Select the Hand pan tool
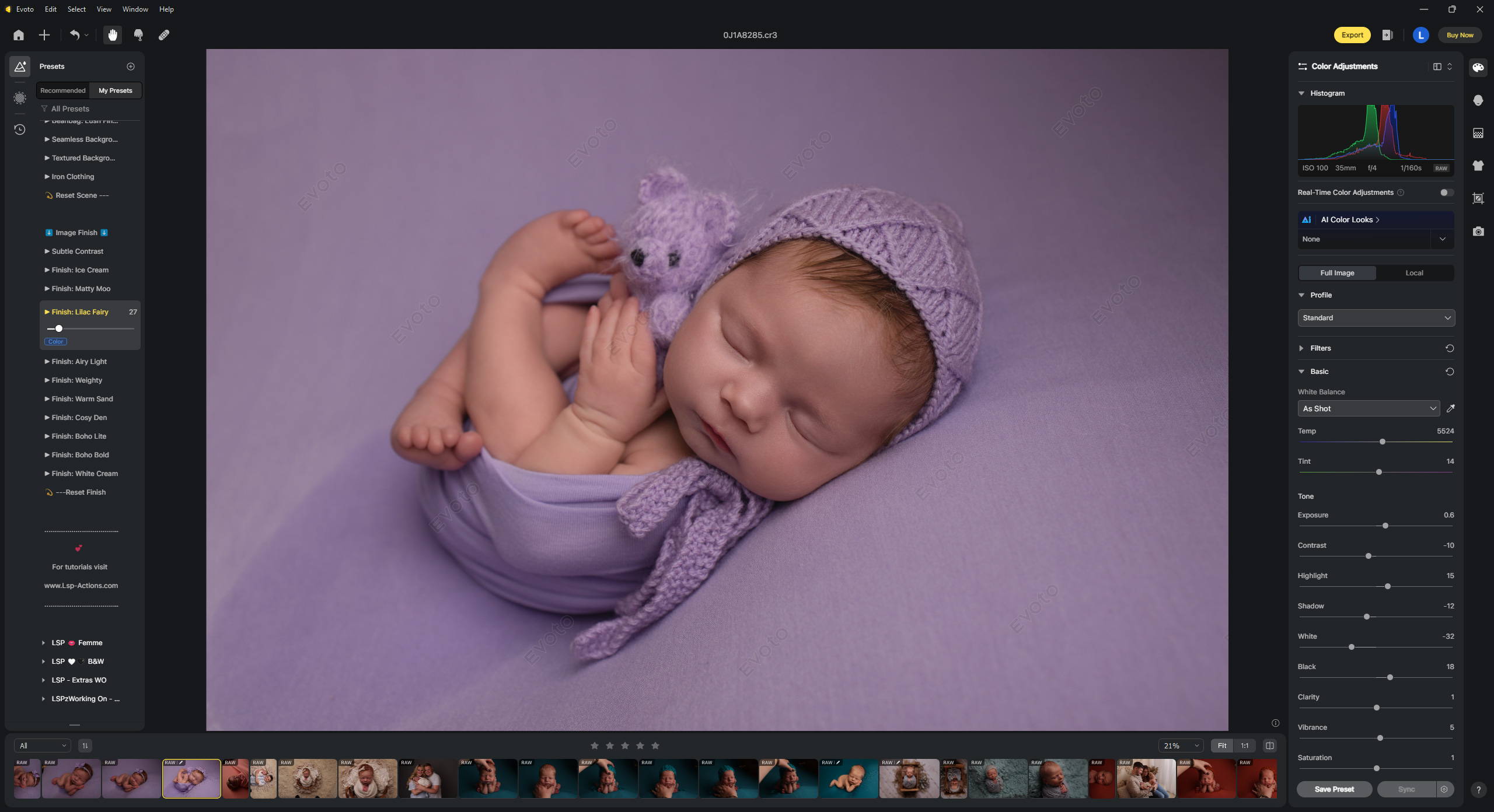 click(x=113, y=35)
